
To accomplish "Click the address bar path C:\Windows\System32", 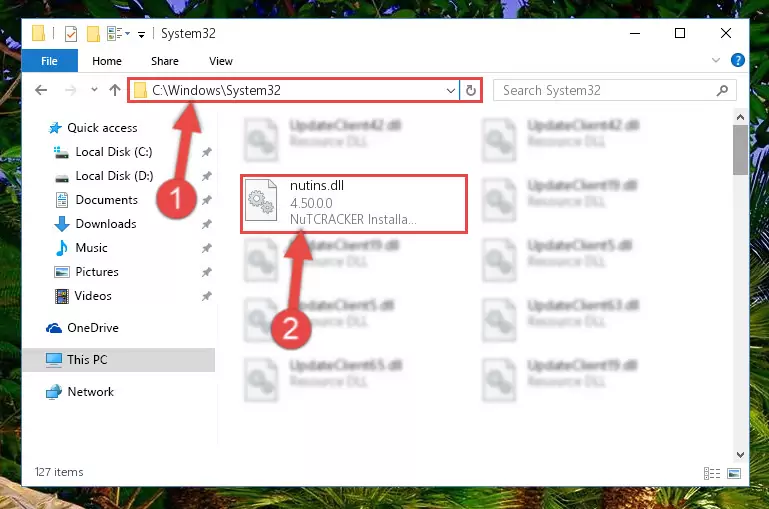I will [216, 90].
